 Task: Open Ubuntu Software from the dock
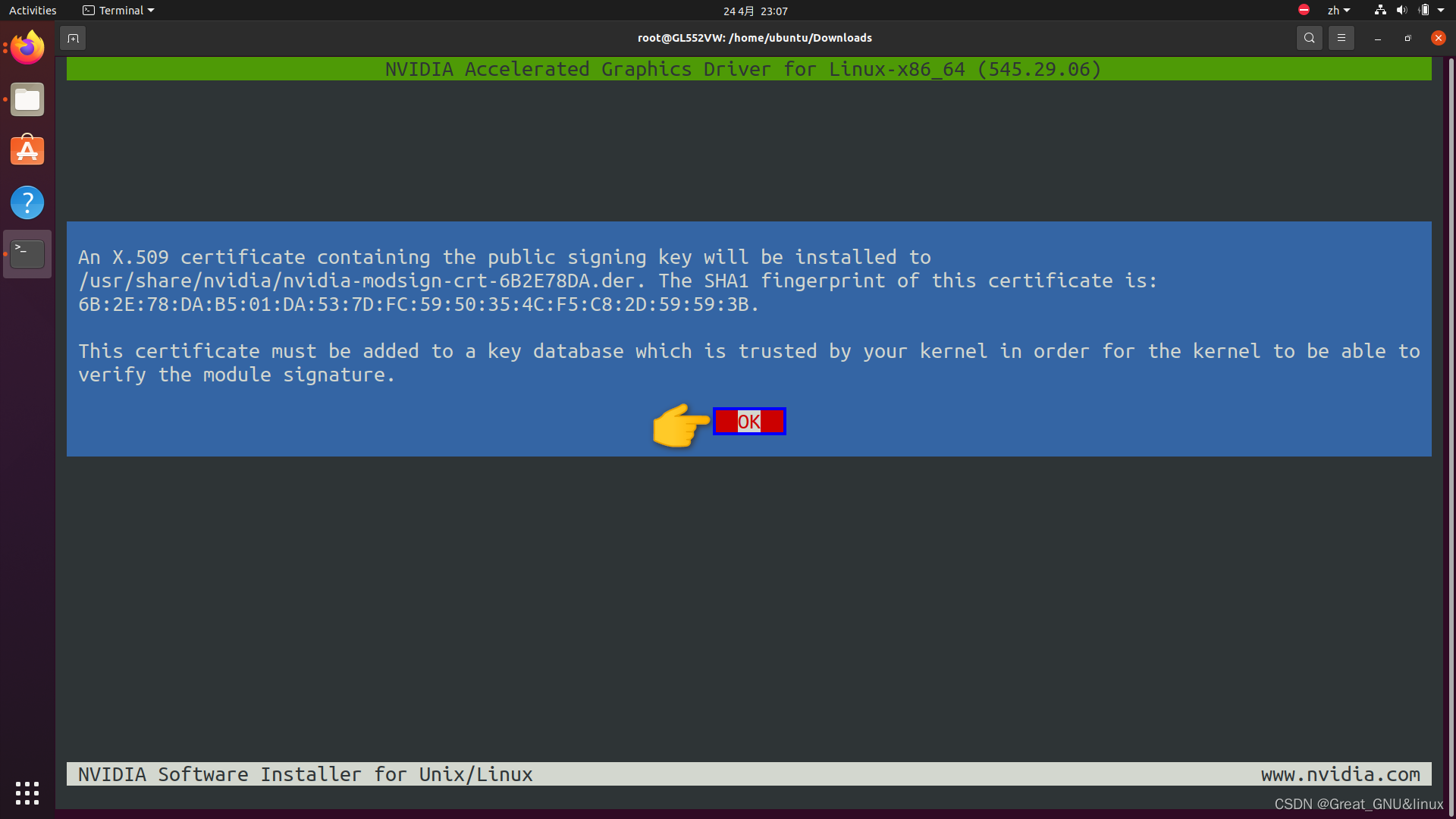[x=27, y=151]
